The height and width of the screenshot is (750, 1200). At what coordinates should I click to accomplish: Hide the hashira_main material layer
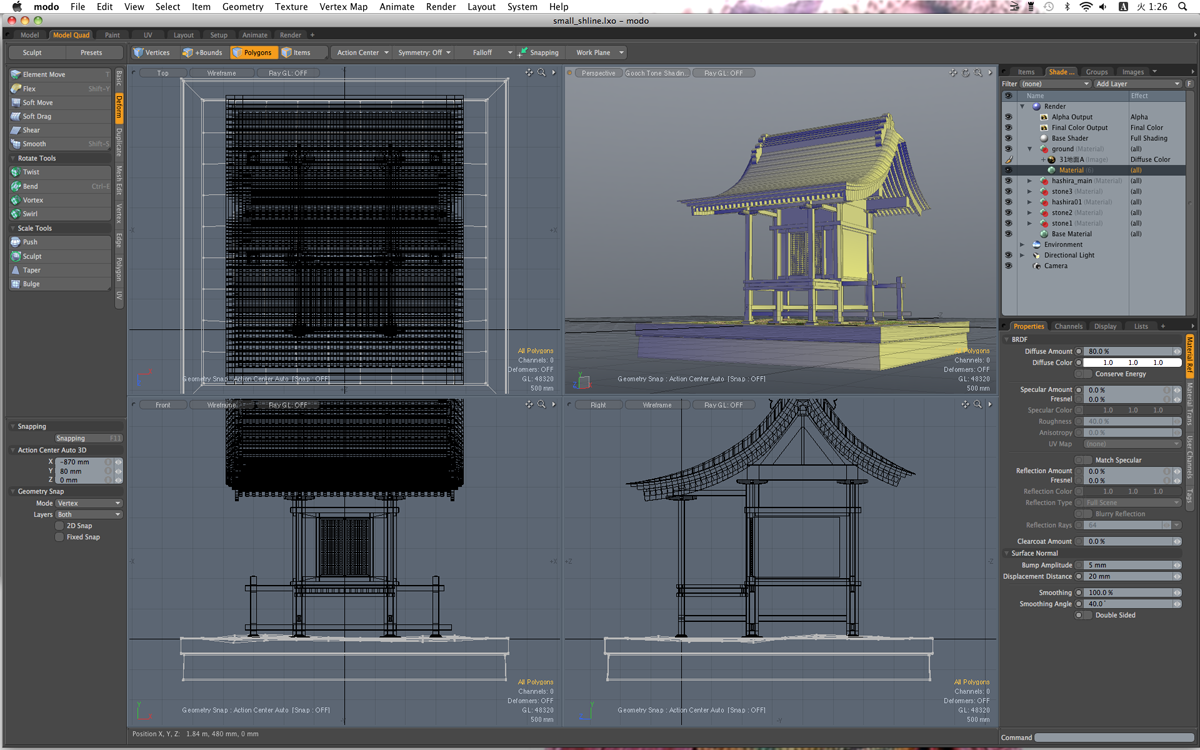tap(1008, 181)
